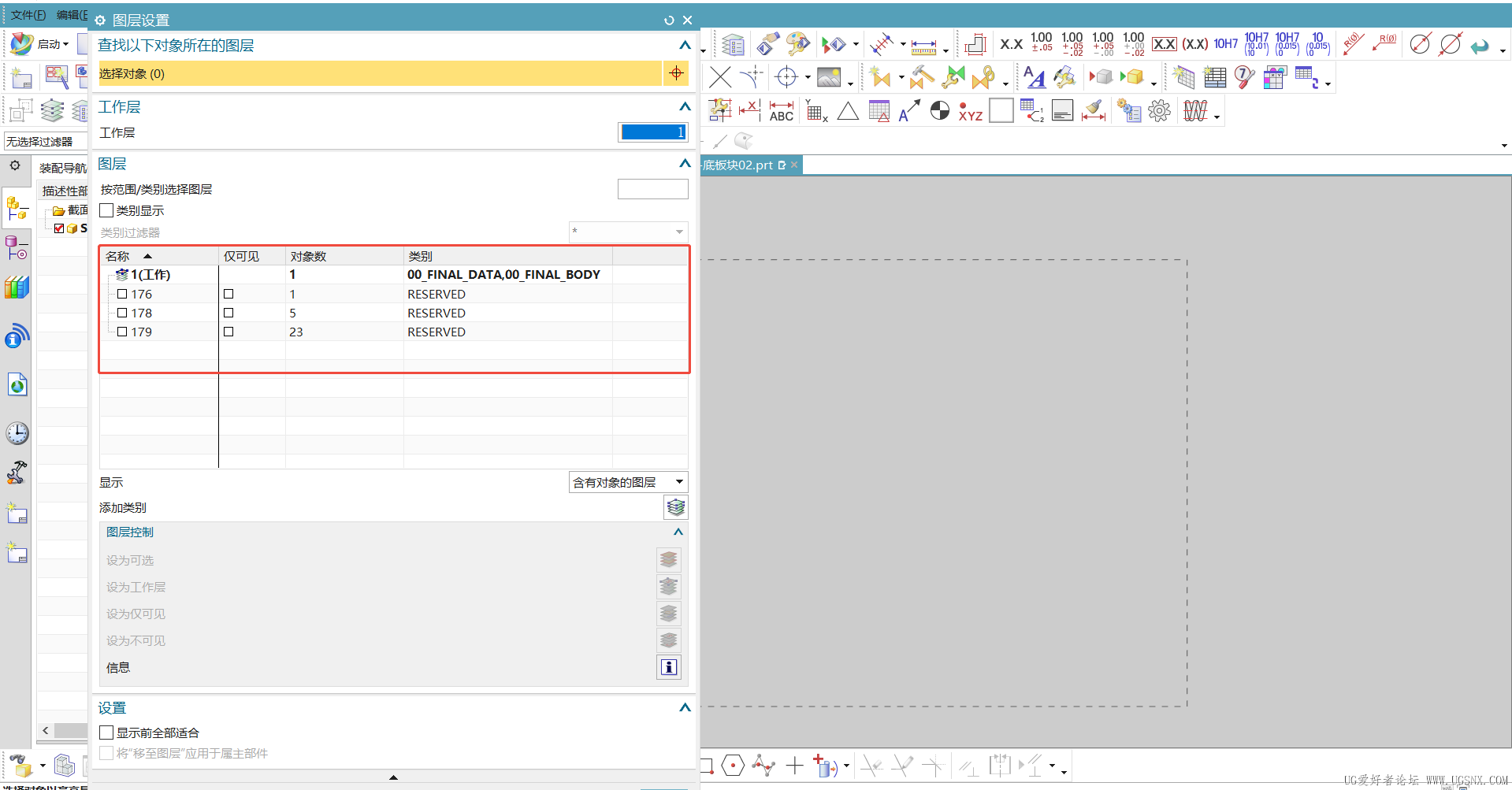The width and height of the screenshot is (1512, 790).
Task: Collapse the '查找以下对象所在的图层' section
Action: [x=685, y=46]
